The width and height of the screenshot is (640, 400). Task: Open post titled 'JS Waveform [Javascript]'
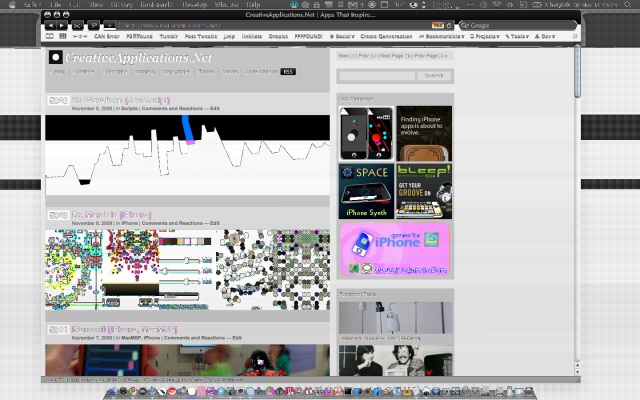coord(121,100)
